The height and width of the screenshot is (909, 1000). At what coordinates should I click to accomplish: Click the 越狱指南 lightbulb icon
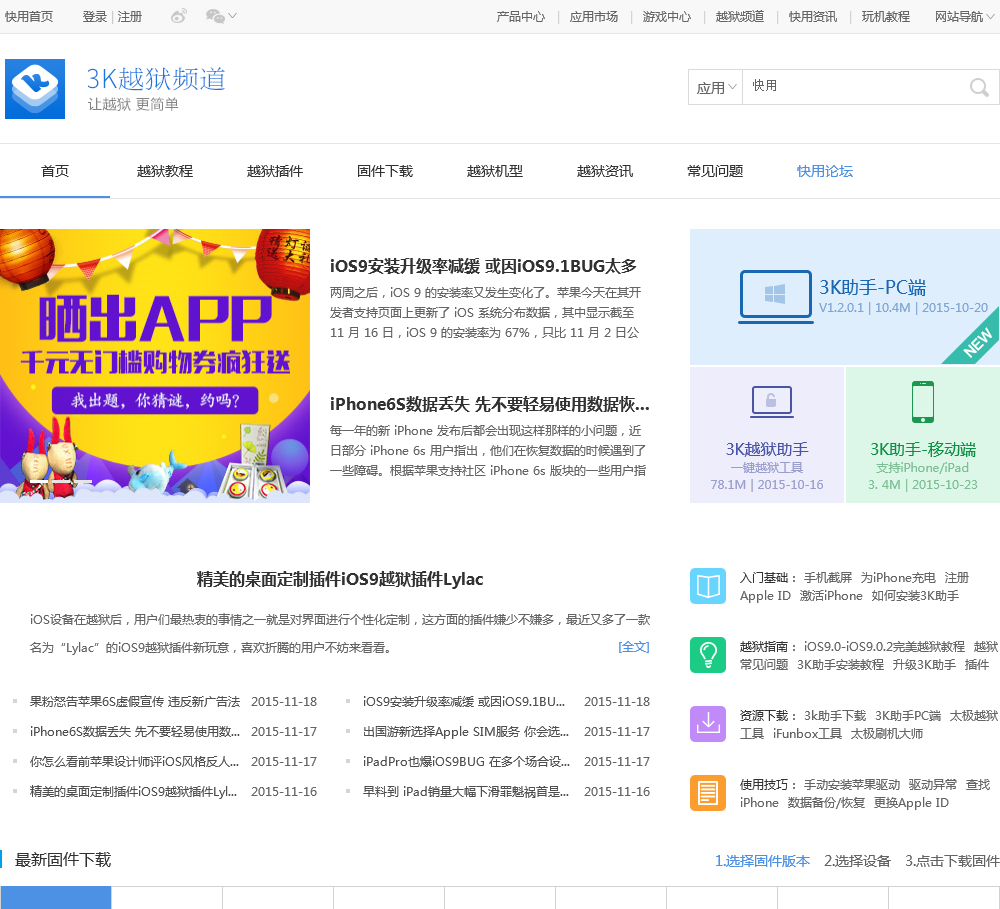point(707,655)
